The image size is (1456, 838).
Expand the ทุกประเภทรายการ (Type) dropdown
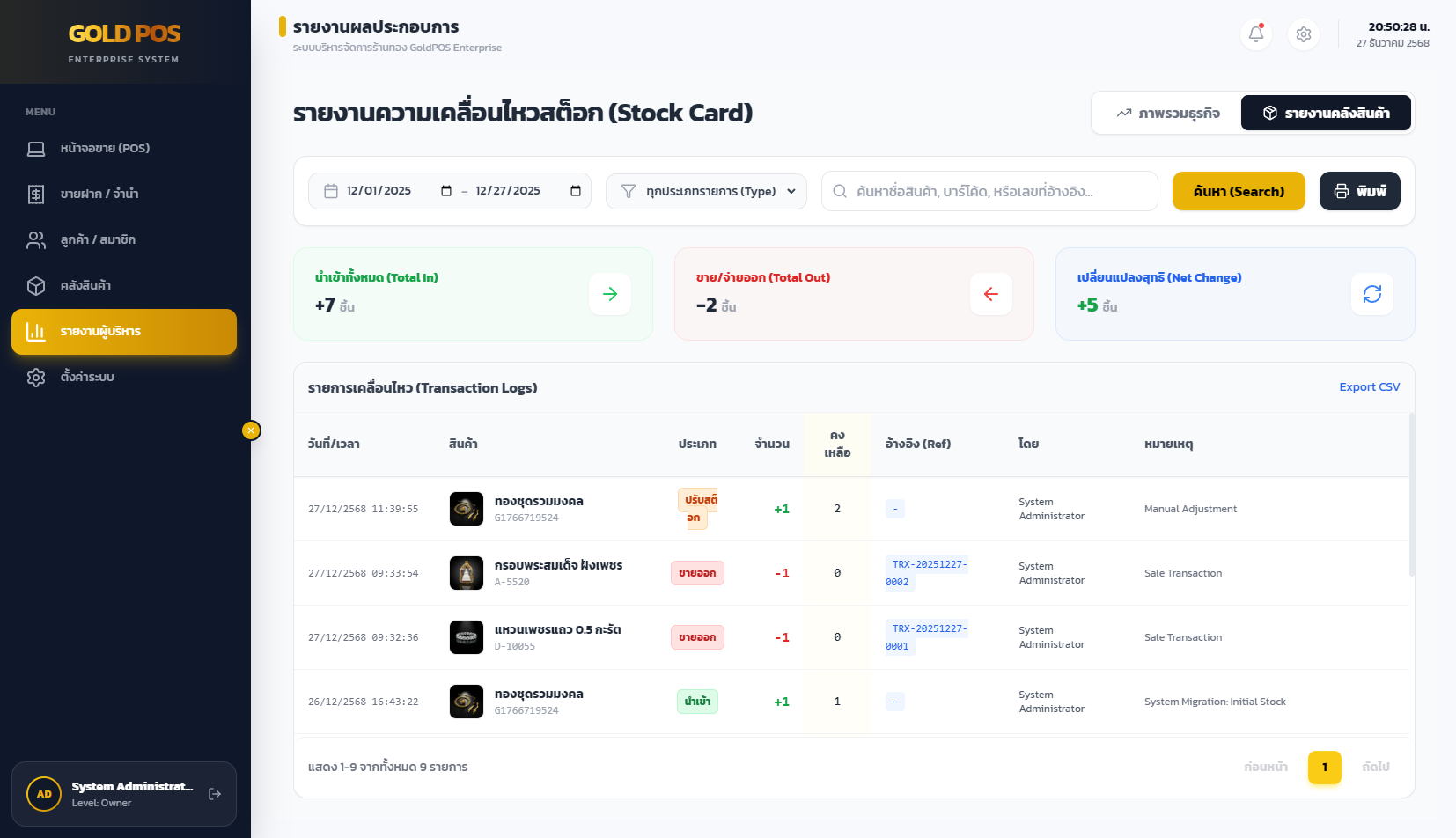pos(706,191)
